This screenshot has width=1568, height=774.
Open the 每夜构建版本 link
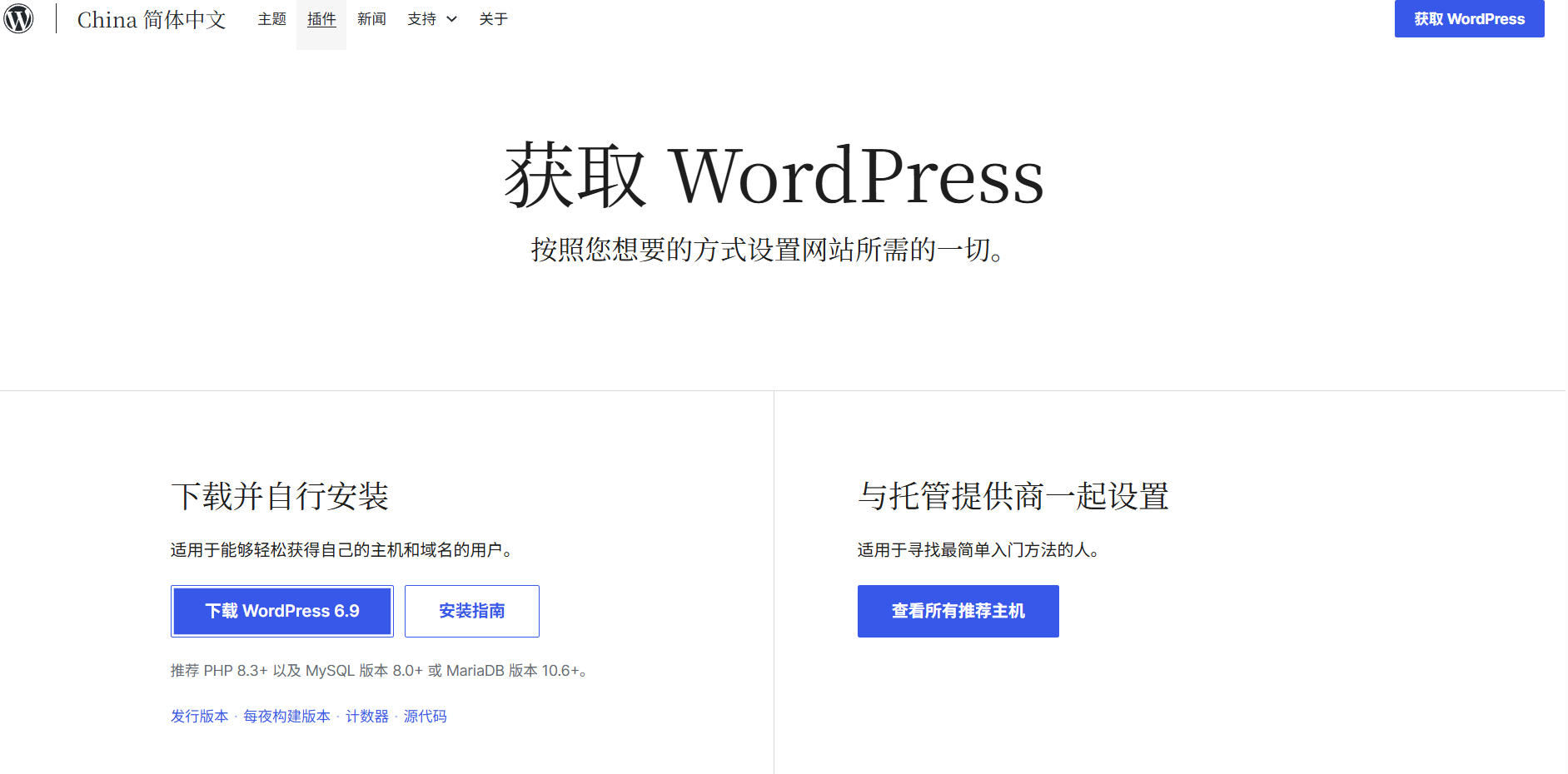tap(286, 717)
